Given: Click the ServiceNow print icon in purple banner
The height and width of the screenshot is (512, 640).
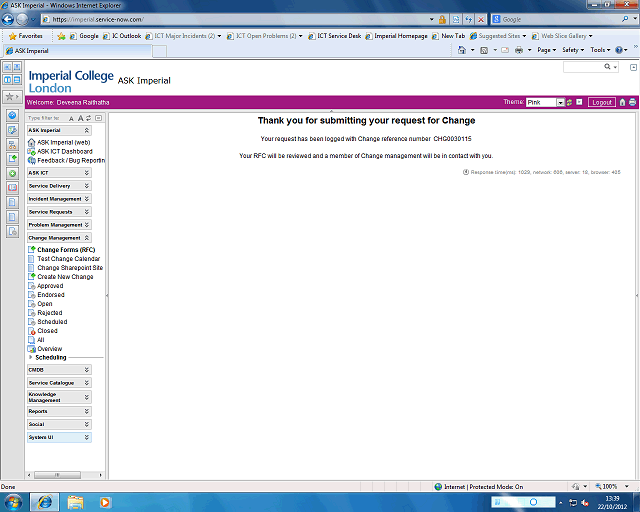Looking at the screenshot, I should coord(632,102).
